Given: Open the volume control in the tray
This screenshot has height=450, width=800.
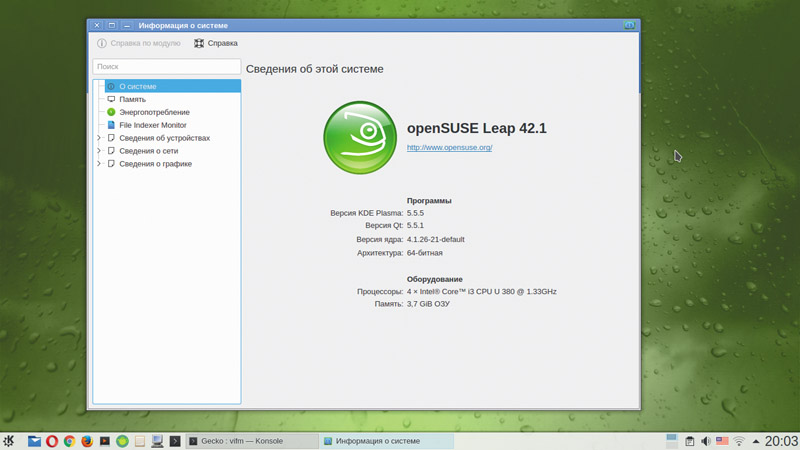Looking at the screenshot, I should point(706,441).
